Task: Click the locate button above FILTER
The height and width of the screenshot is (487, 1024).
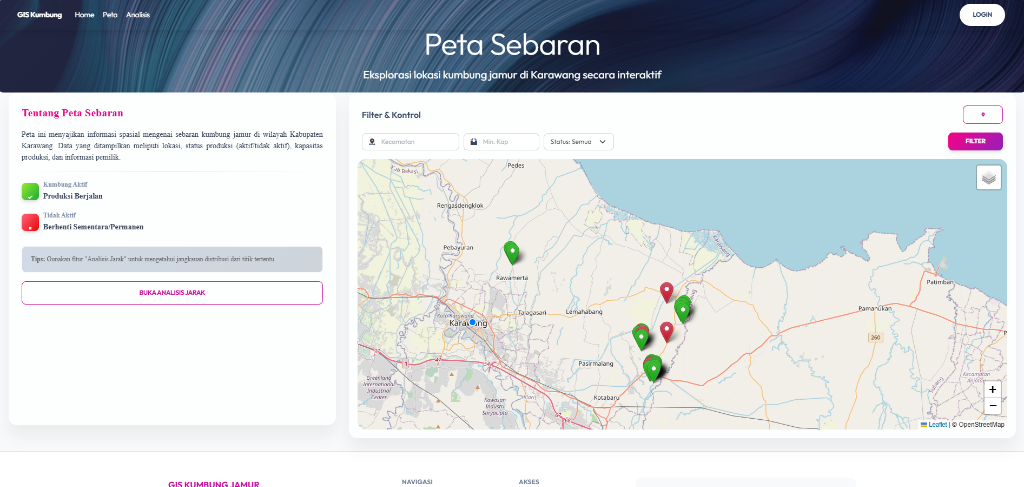Action: click(982, 115)
